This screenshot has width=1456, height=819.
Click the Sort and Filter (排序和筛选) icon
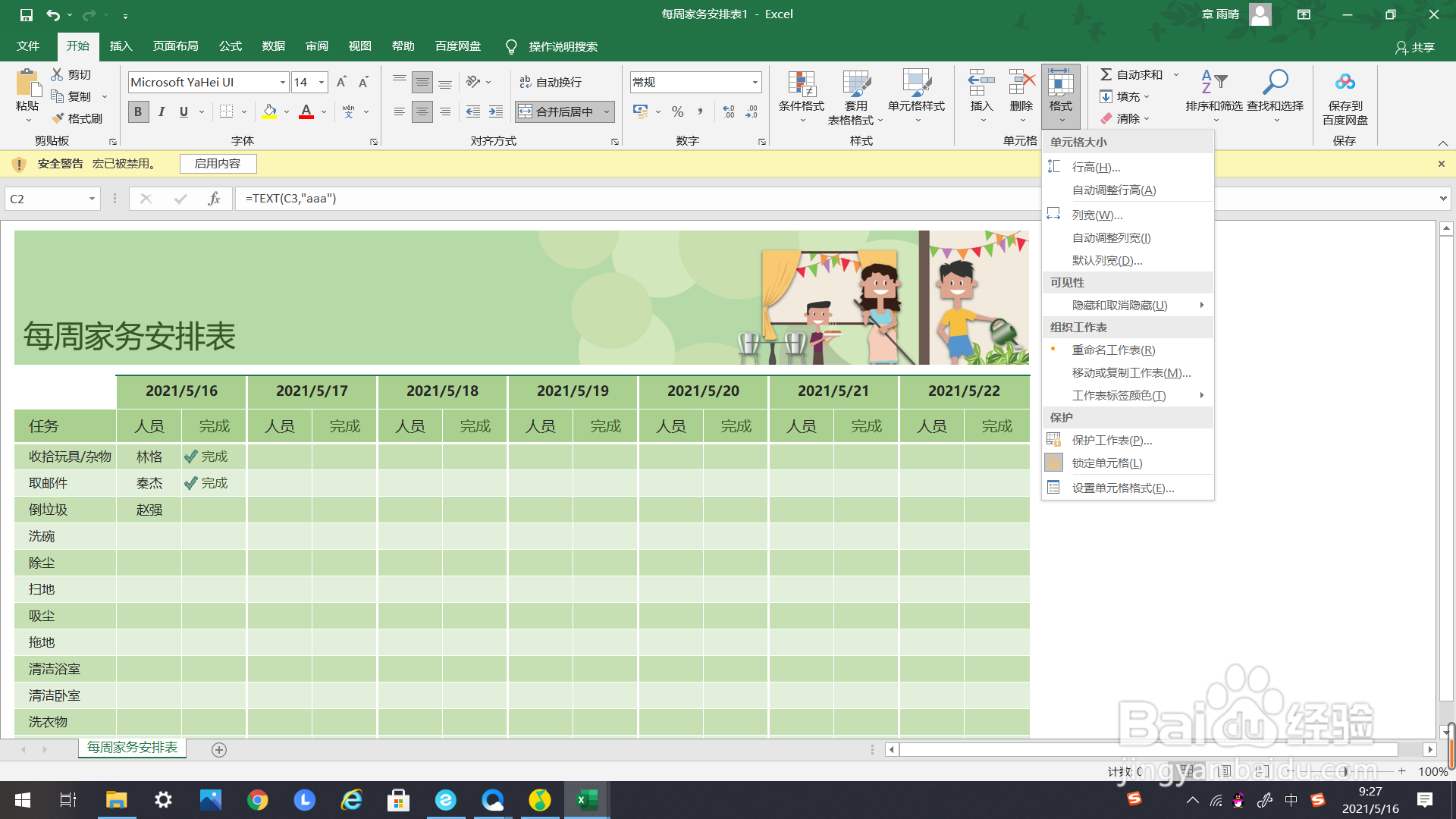click(1213, 82)
